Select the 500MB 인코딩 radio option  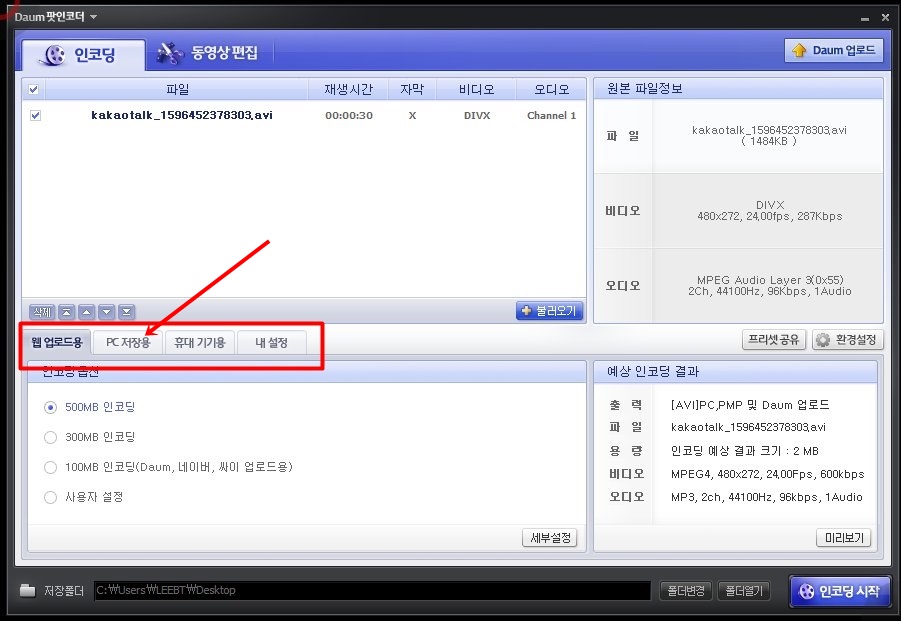51,407
